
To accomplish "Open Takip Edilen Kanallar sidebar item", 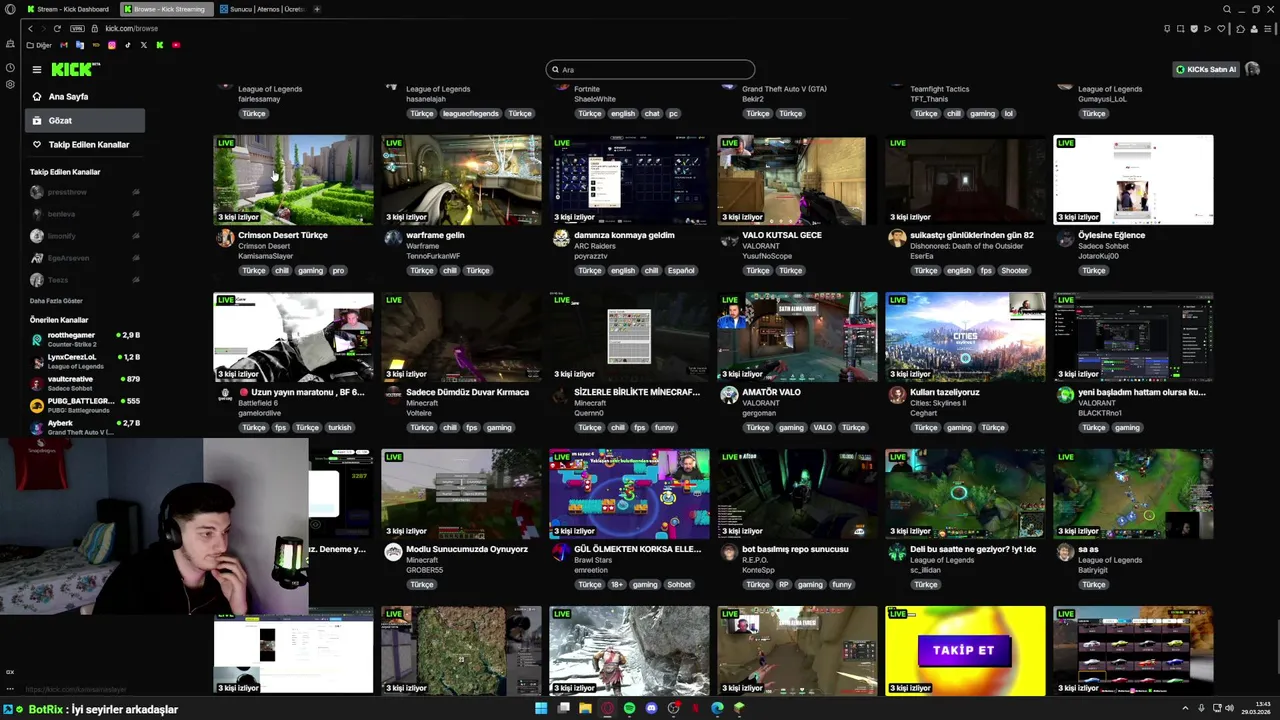I will (x=85, y=145).
